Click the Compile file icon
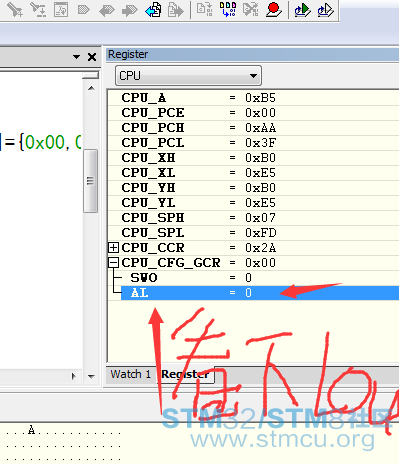 point(204,9)
